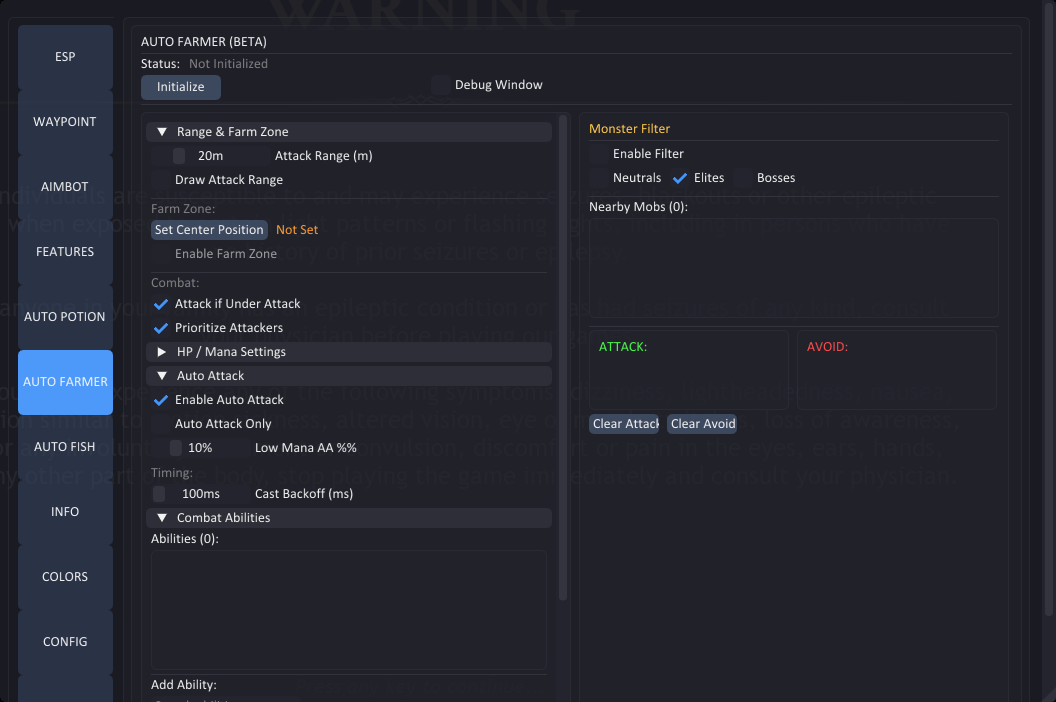Viewport: 1056px width, 702px height.
Task: Collapse the Auto Attack section
Action: [x=162, y=376]
